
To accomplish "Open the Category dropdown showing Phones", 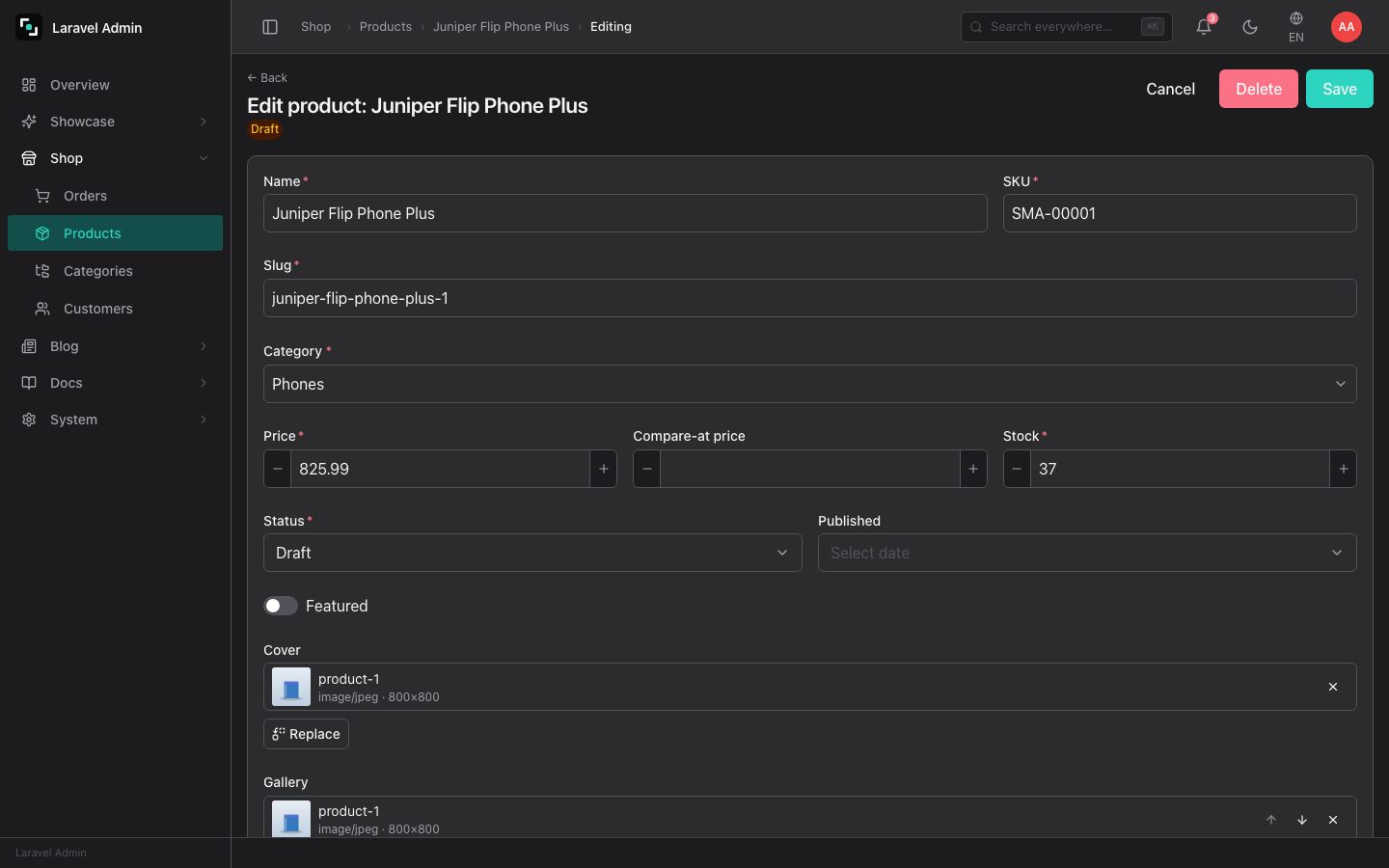I will pyautogui.click(x=810, y=384).
